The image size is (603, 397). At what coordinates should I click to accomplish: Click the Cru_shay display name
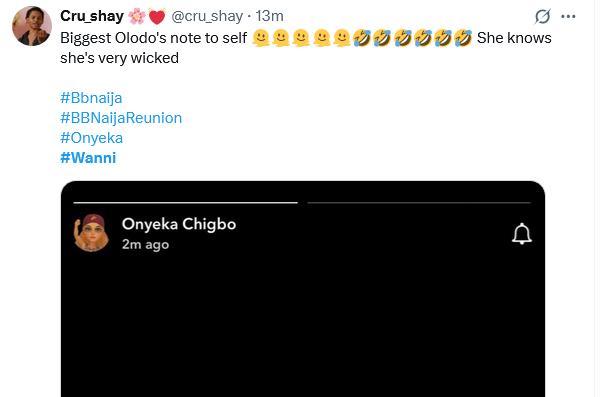click(92, 16)
